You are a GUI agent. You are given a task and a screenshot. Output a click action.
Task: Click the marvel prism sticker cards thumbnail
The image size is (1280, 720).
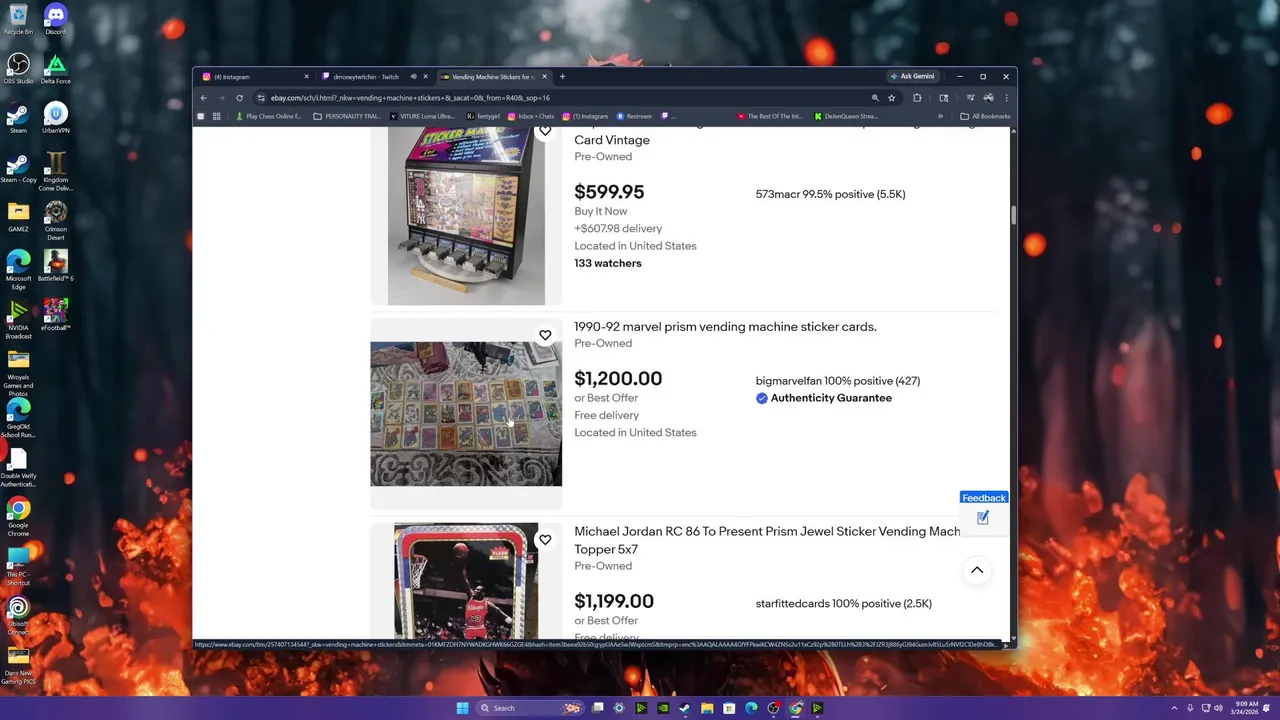click(x=466, y=414)
